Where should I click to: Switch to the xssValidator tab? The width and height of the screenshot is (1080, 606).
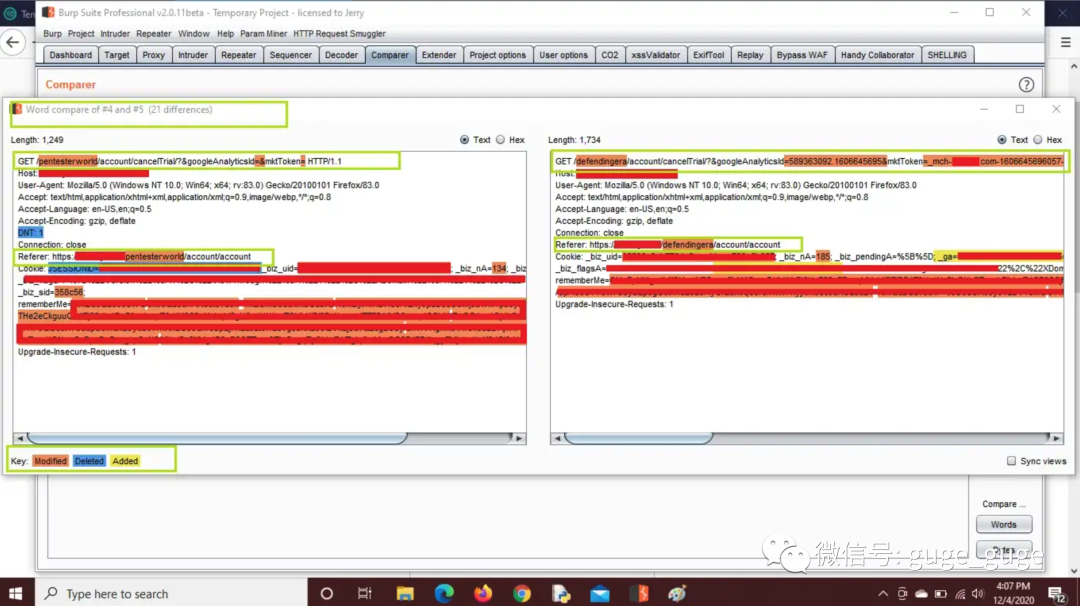pos(656,55)
